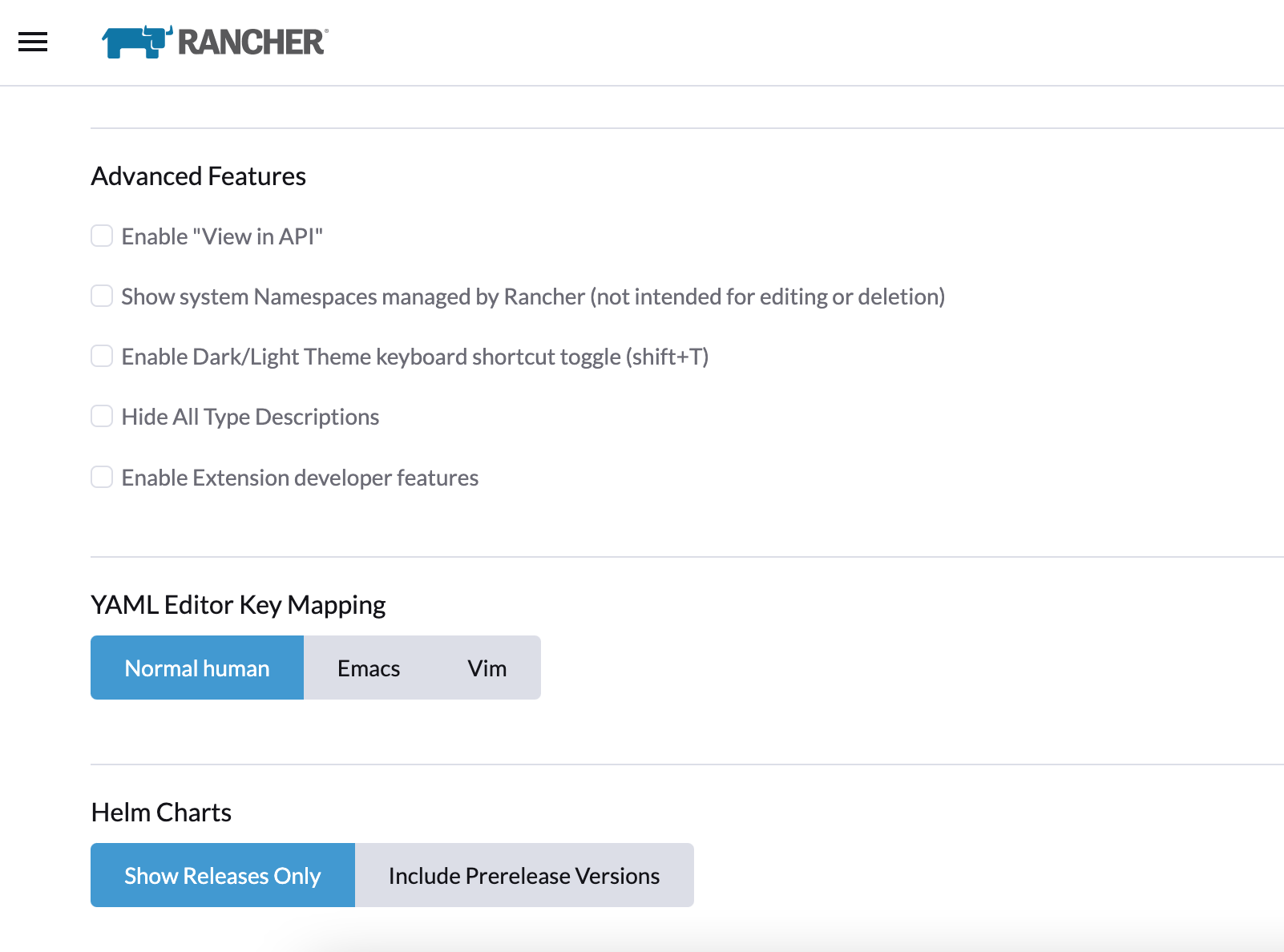Screen dimensions: 1284x952
Task: Uncheck Hide All Type Descriptions
Action: pos(102,416)
